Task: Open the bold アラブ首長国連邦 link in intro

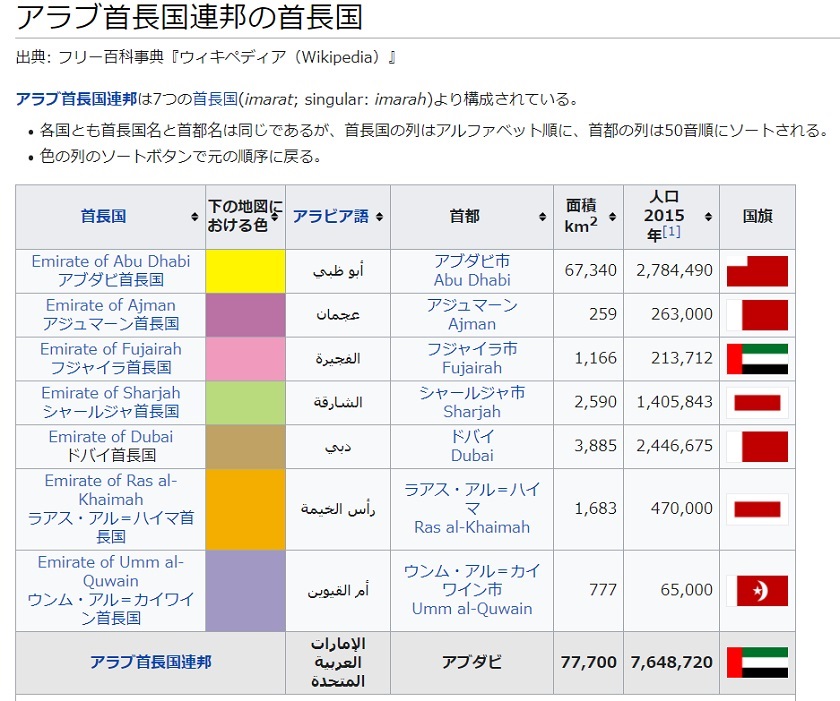Action: (x=76, y=99)
